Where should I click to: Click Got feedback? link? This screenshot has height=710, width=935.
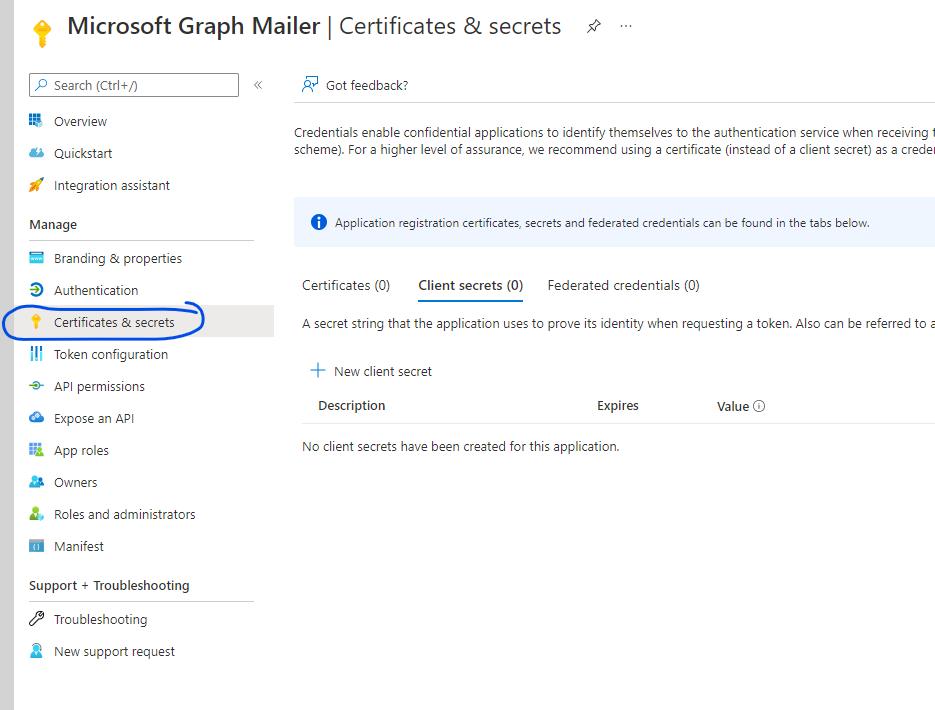[367, 85]
